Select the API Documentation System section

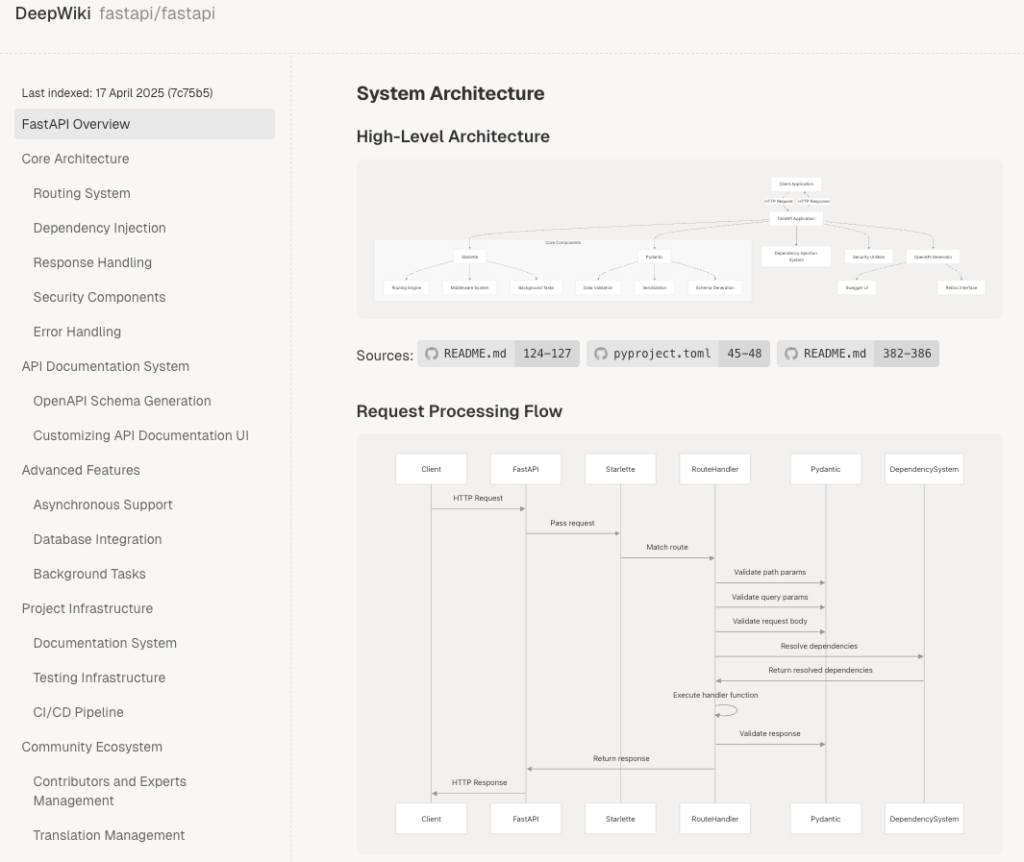coord(105,366)
